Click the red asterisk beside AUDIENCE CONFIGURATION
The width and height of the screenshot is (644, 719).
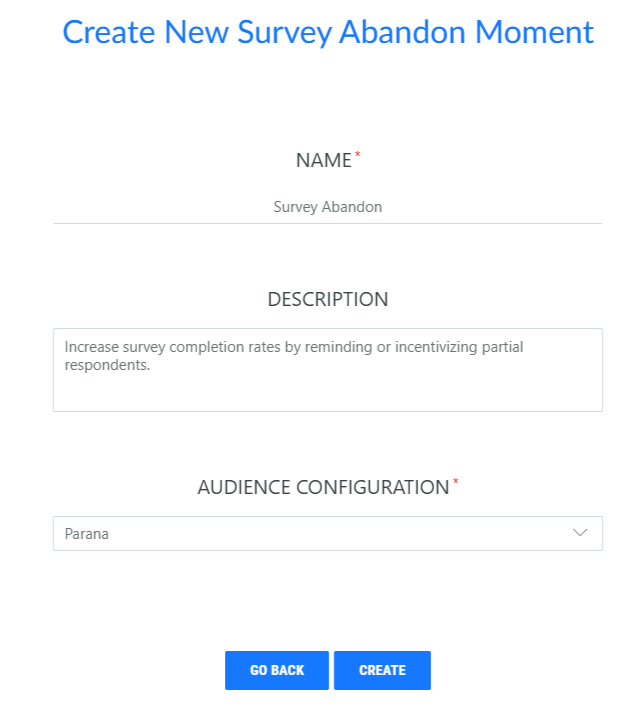click(x=456, y=482)
